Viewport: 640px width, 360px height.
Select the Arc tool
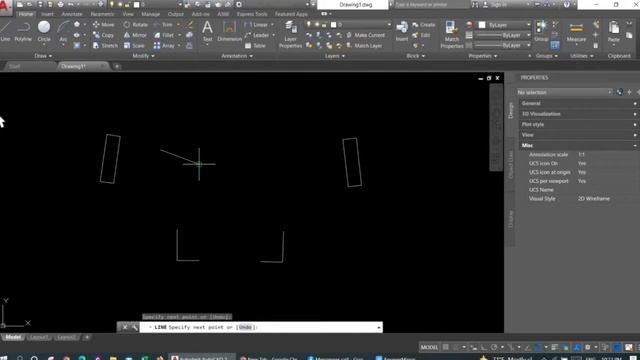(63, 32)
